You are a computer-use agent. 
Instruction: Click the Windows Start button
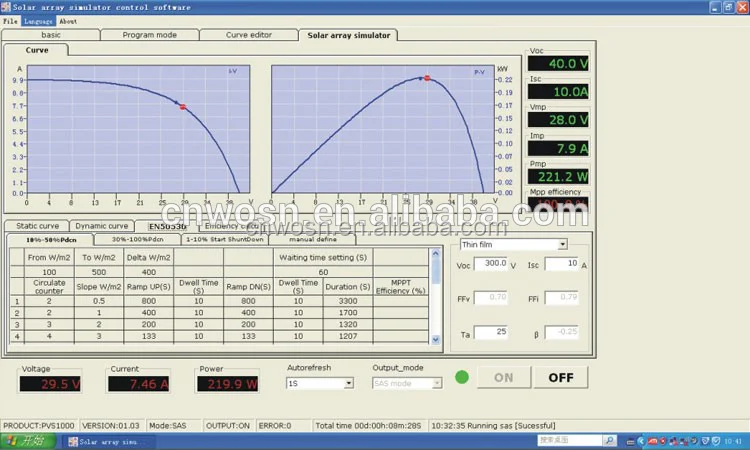click(29, 440)
